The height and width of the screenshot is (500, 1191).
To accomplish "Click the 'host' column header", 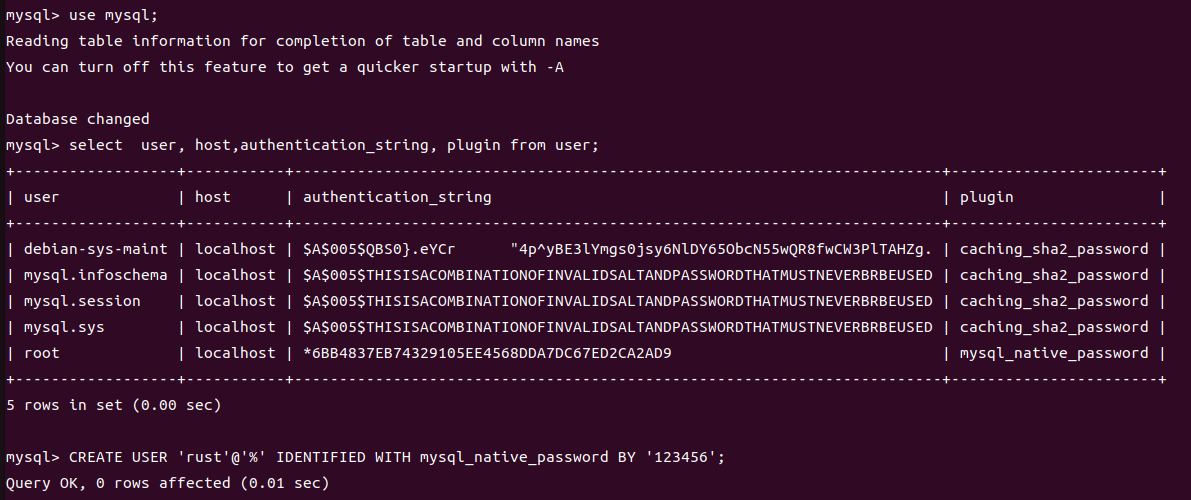I will [x=212, y=197].
